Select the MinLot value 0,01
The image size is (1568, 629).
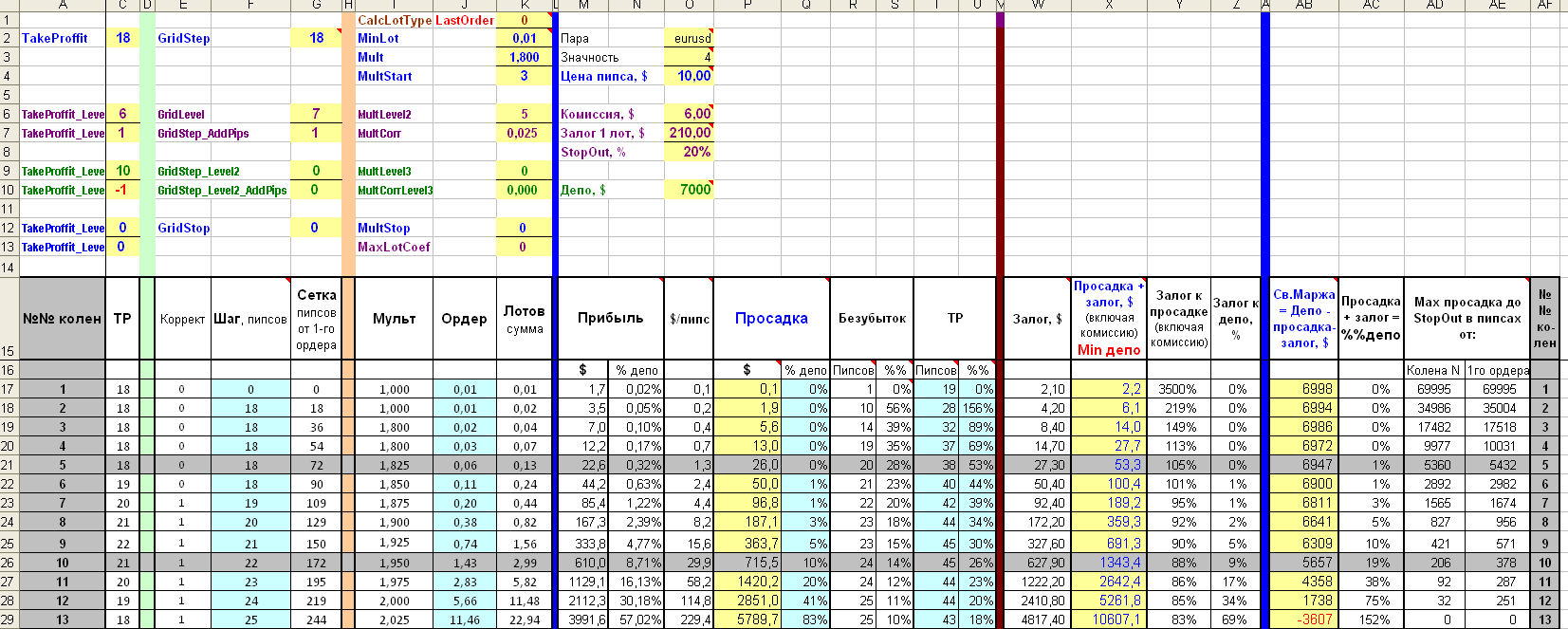click(x=524, y=38)
